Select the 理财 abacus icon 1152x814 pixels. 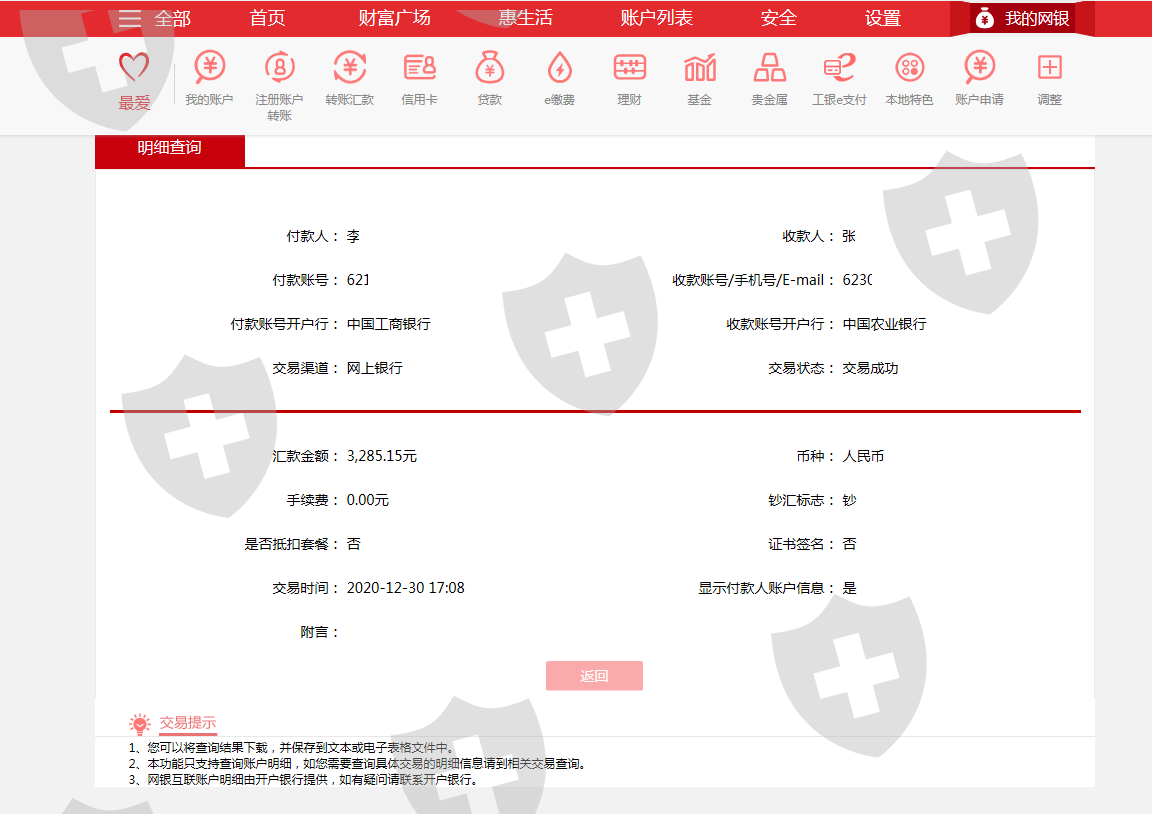[x=629, y=68]
